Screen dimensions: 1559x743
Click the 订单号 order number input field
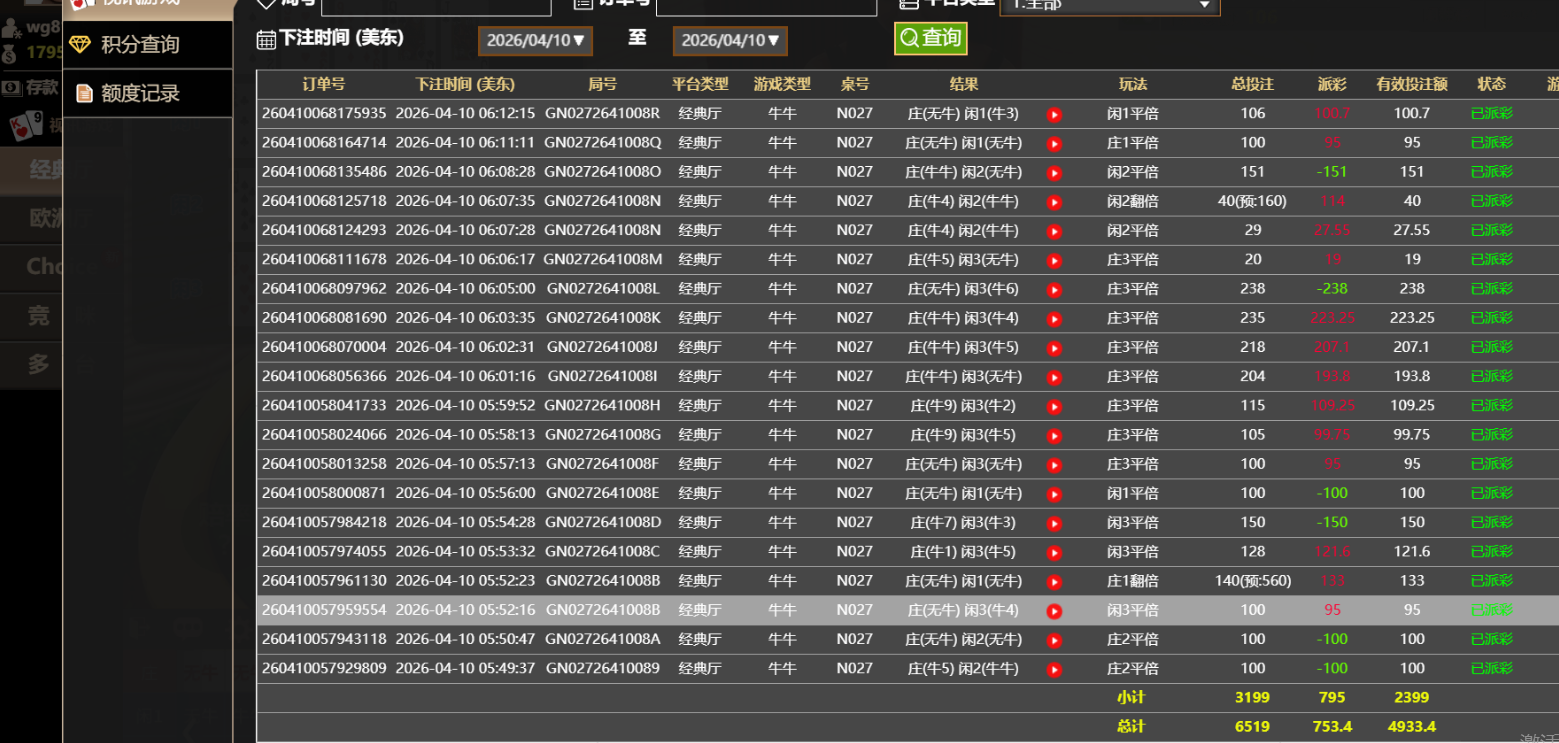point(765,6)
